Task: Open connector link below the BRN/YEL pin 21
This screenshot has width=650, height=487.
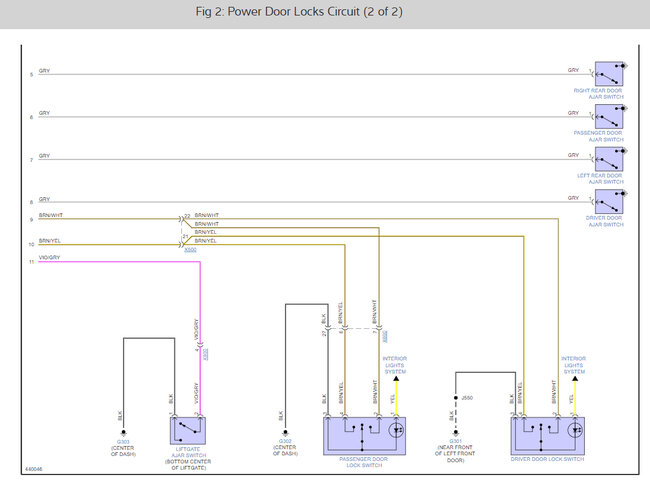Action: click(x=190, y=250)
